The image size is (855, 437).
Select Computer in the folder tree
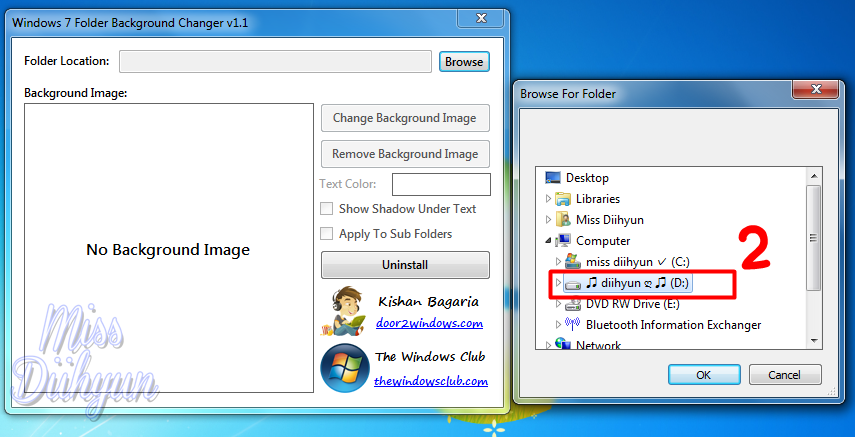(603, 241)
